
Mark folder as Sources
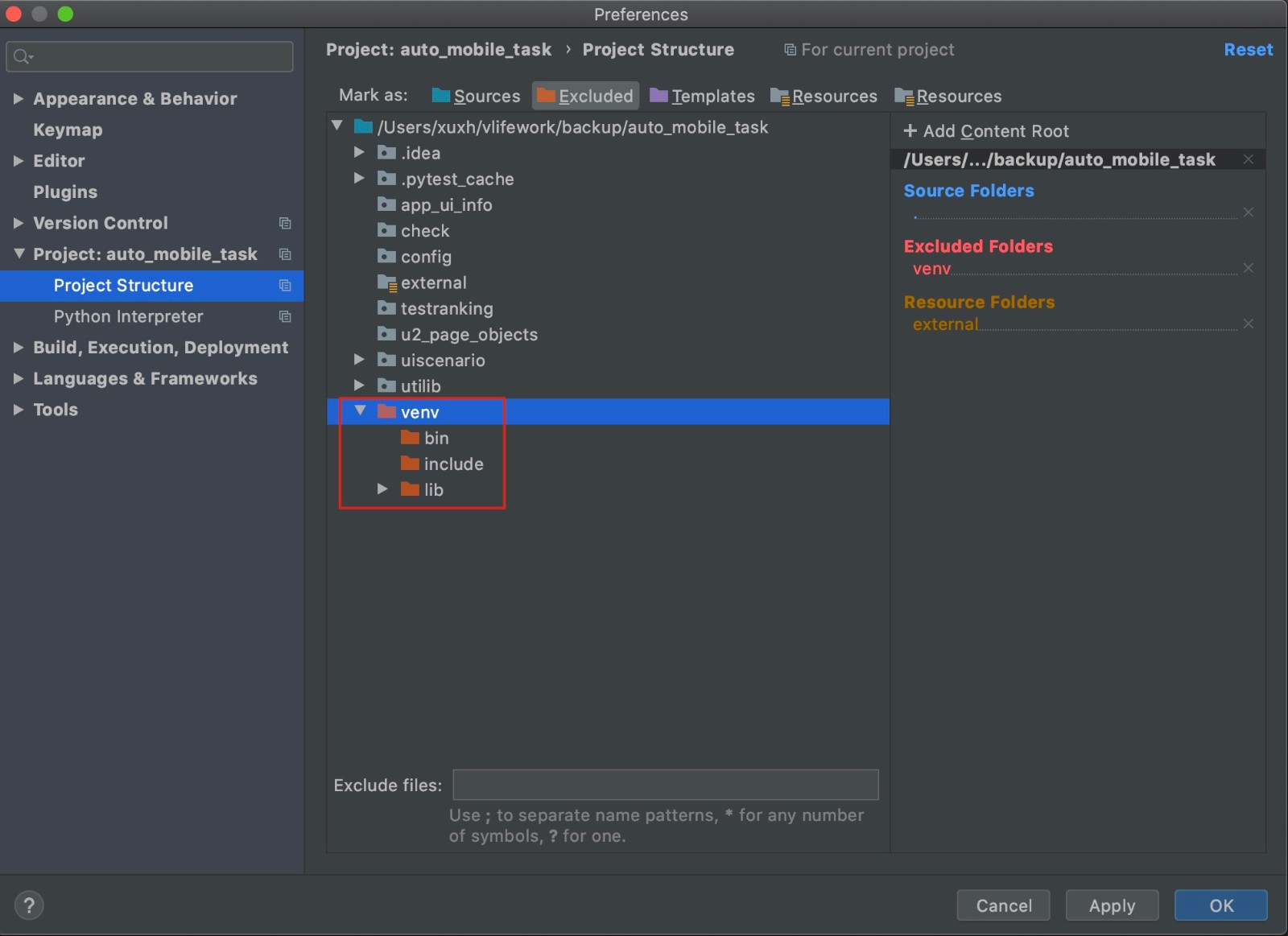point(476,96)
